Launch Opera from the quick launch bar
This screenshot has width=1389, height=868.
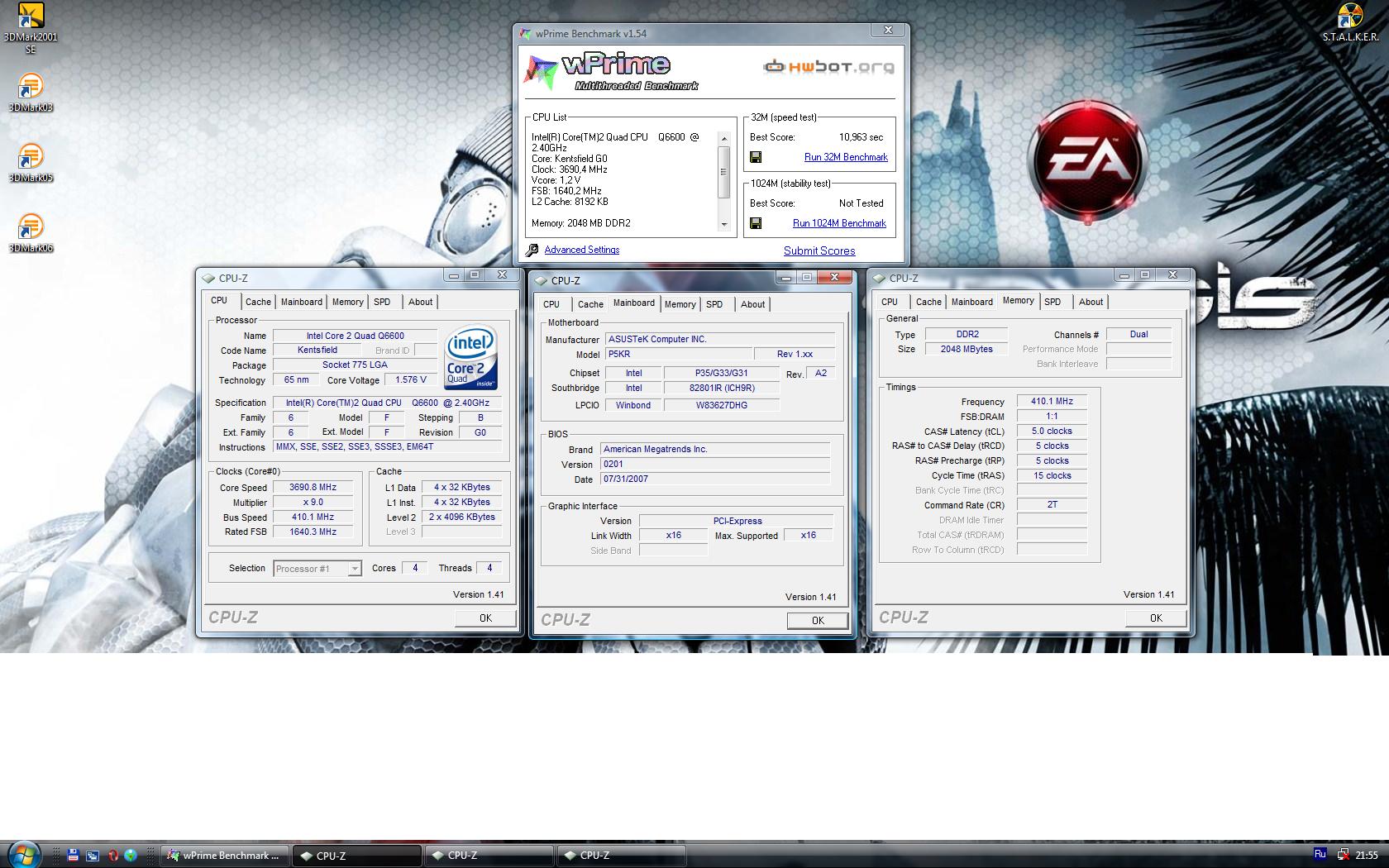coord(112,856)
